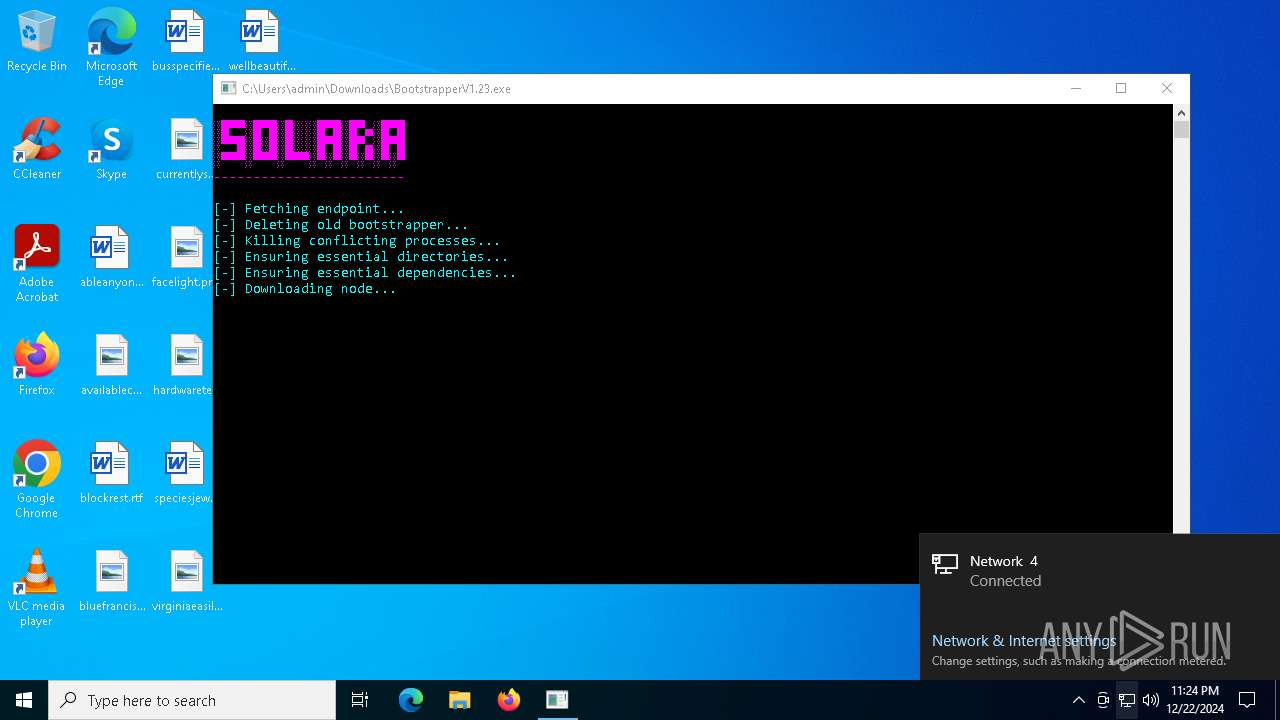
Task: Select the bluefrancis image file icon
Action: point(111,582)
